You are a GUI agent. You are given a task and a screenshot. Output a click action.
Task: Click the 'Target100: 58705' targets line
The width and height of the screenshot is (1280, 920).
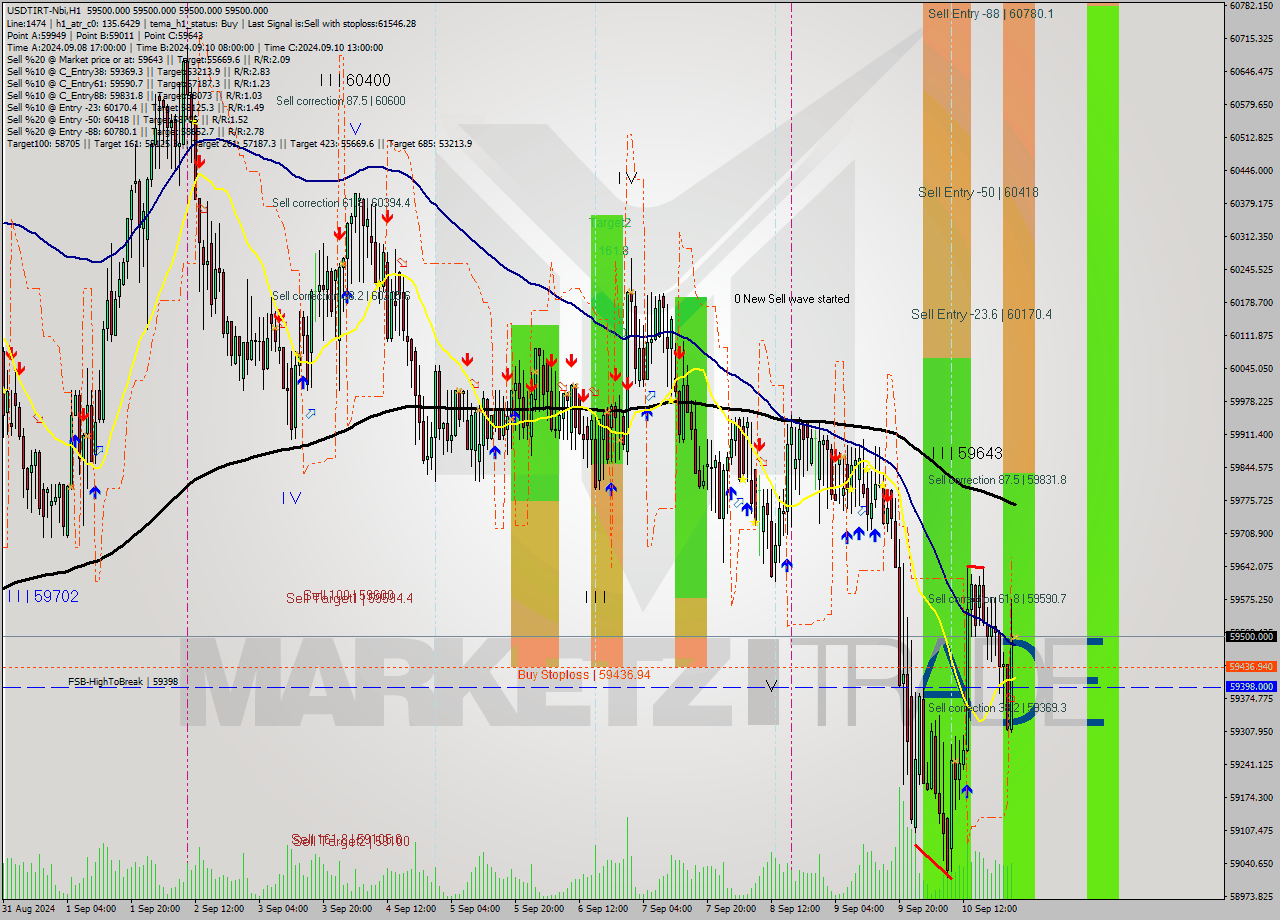(x=239, y=143)
